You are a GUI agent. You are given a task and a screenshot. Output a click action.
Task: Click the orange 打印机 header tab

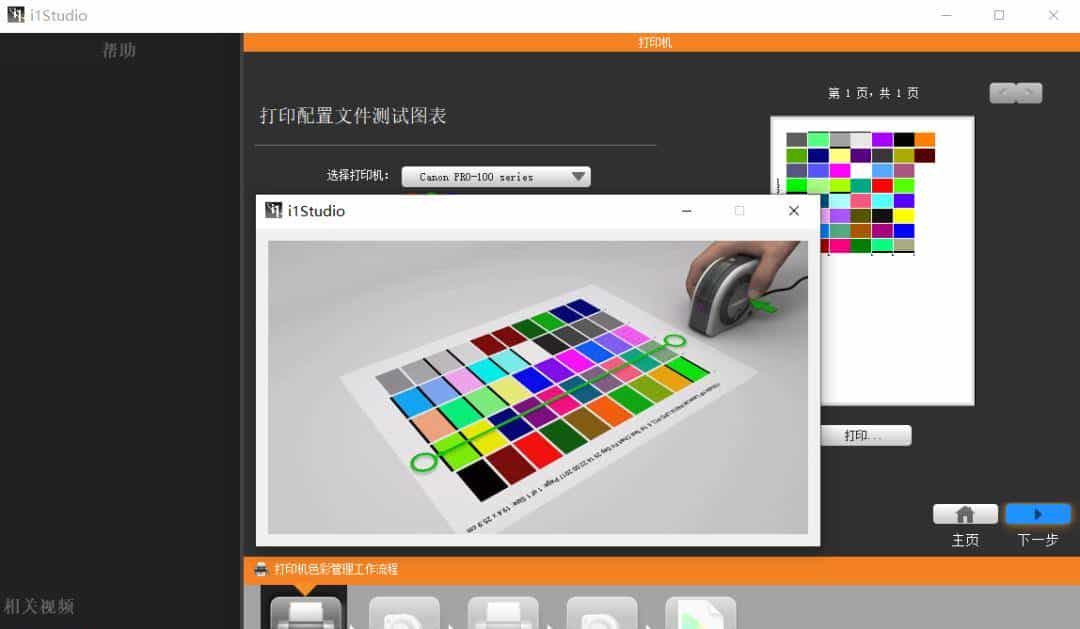[655, 42]
